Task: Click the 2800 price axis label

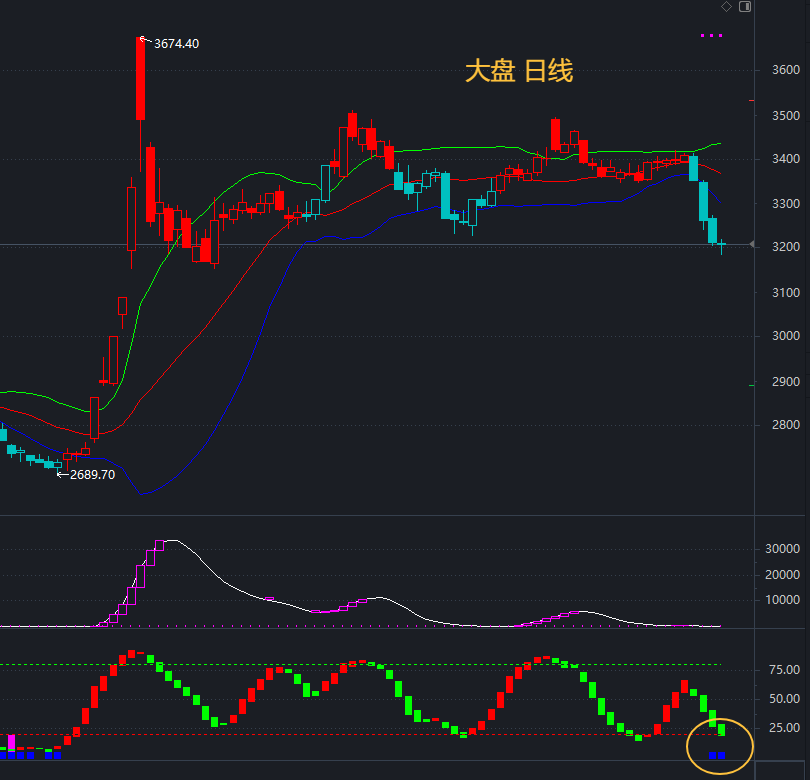Action: tap(786, 425)
